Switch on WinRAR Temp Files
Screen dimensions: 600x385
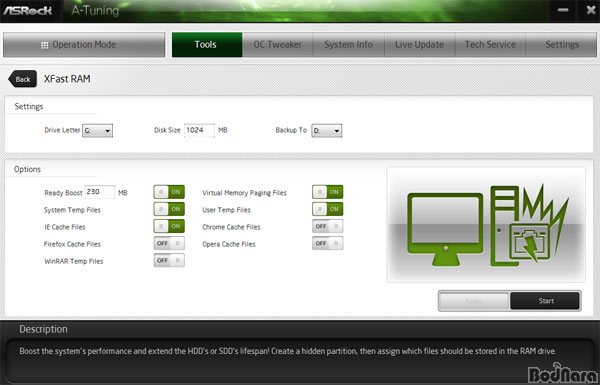[x=169, y=261]
